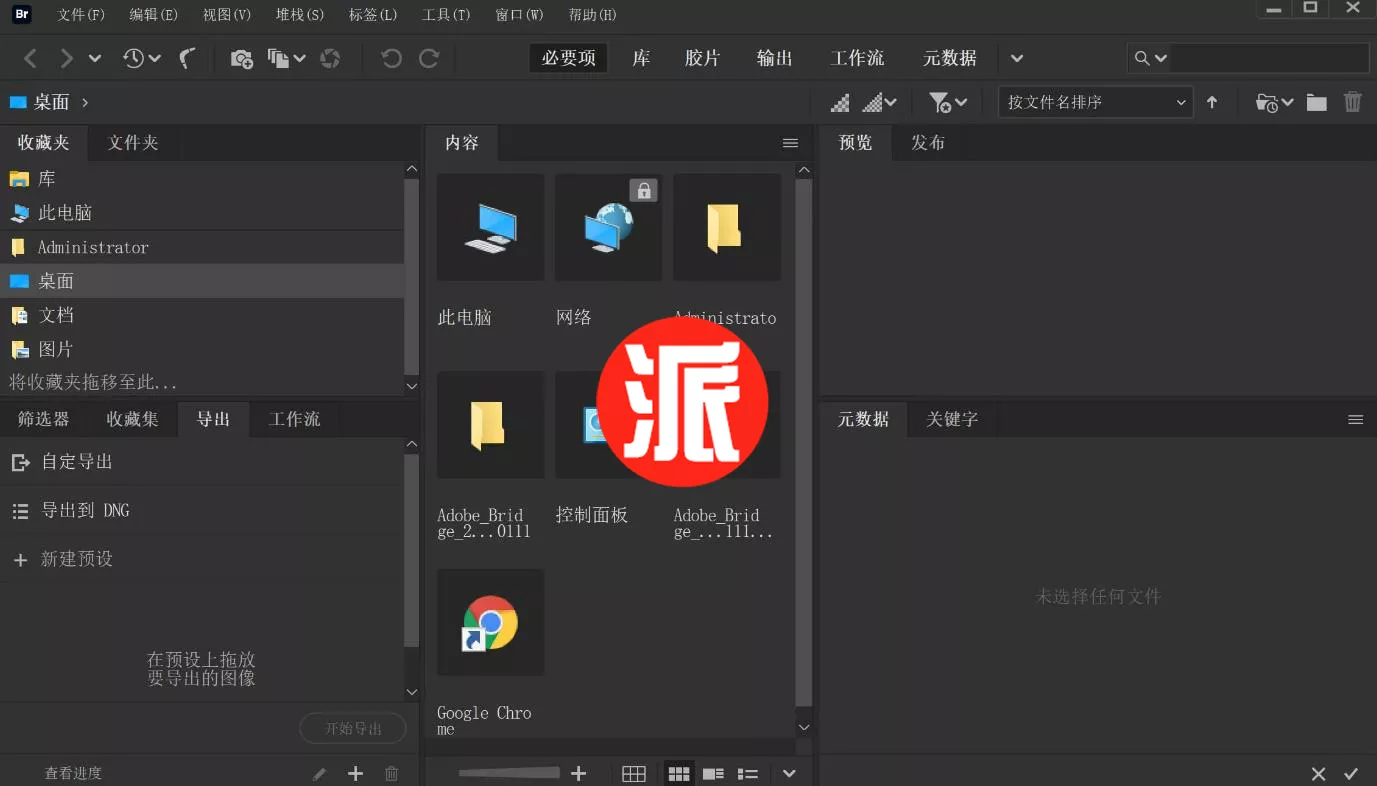The height and width of the screenshot is (786, 1377).
Task: Open the 视图(V) menu
Action: tap(226, 15)
